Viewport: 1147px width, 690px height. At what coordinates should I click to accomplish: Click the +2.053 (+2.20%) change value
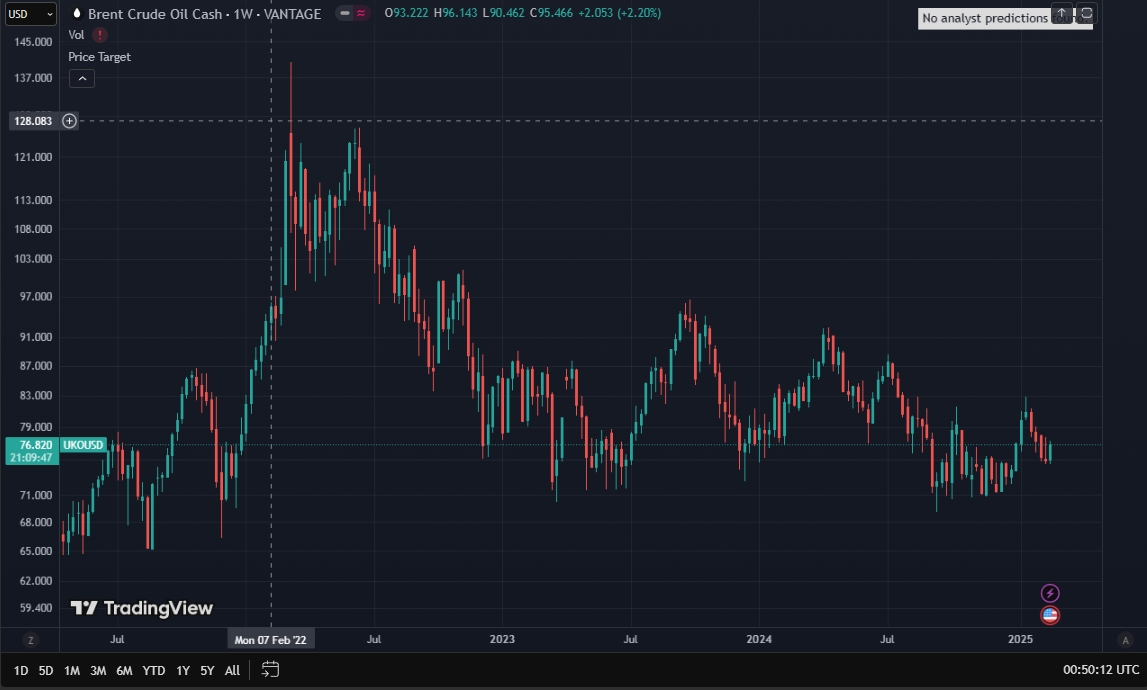point(619,13)
